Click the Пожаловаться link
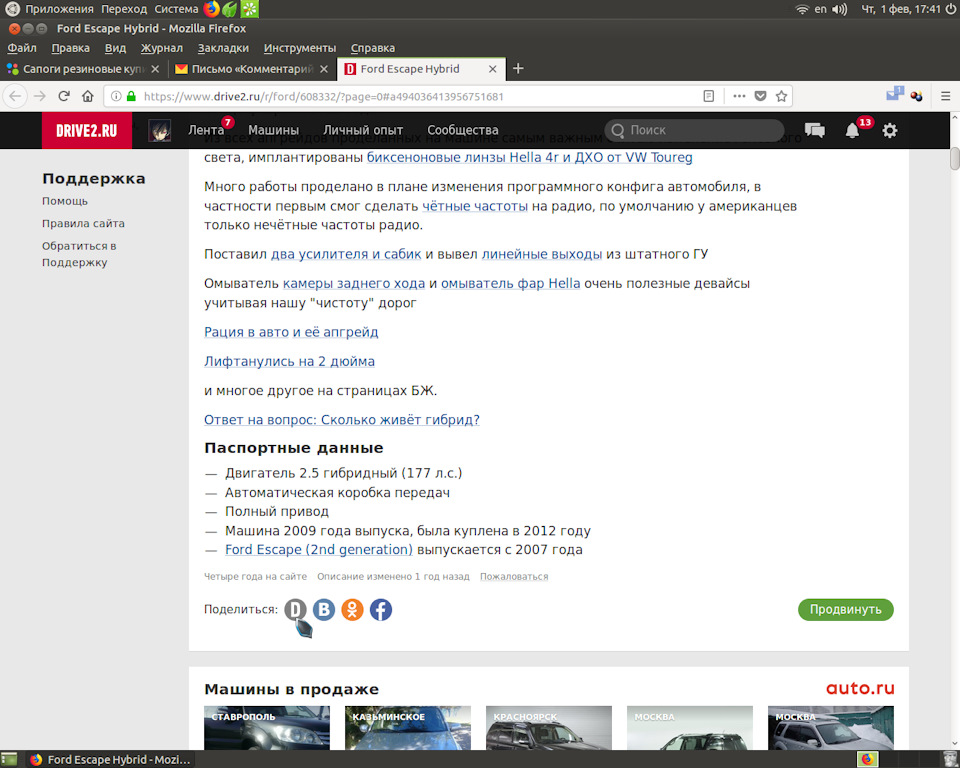The width and height of the screenshot is (960, 768). (514, 577)
